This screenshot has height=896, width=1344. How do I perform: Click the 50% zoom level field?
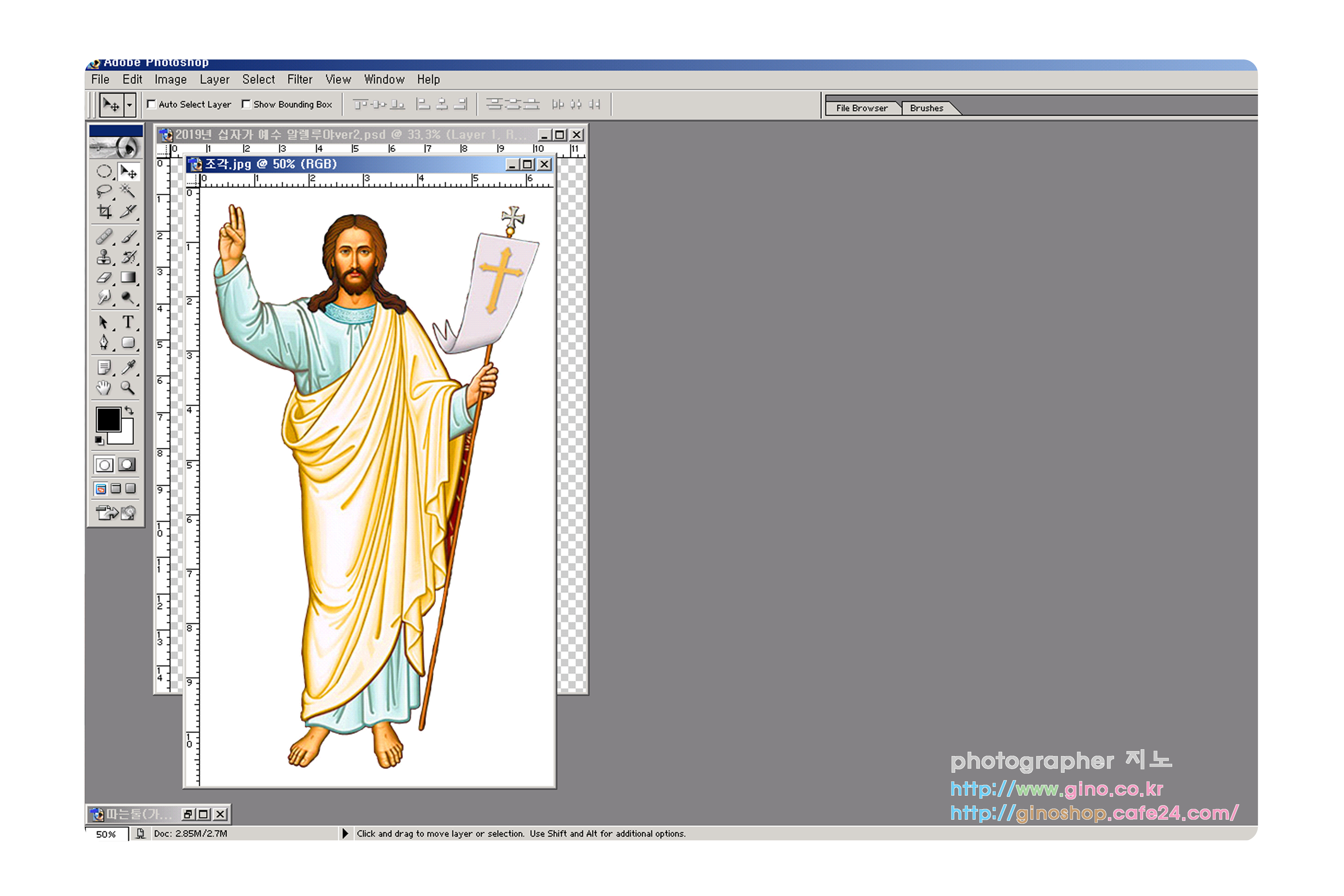106,834
